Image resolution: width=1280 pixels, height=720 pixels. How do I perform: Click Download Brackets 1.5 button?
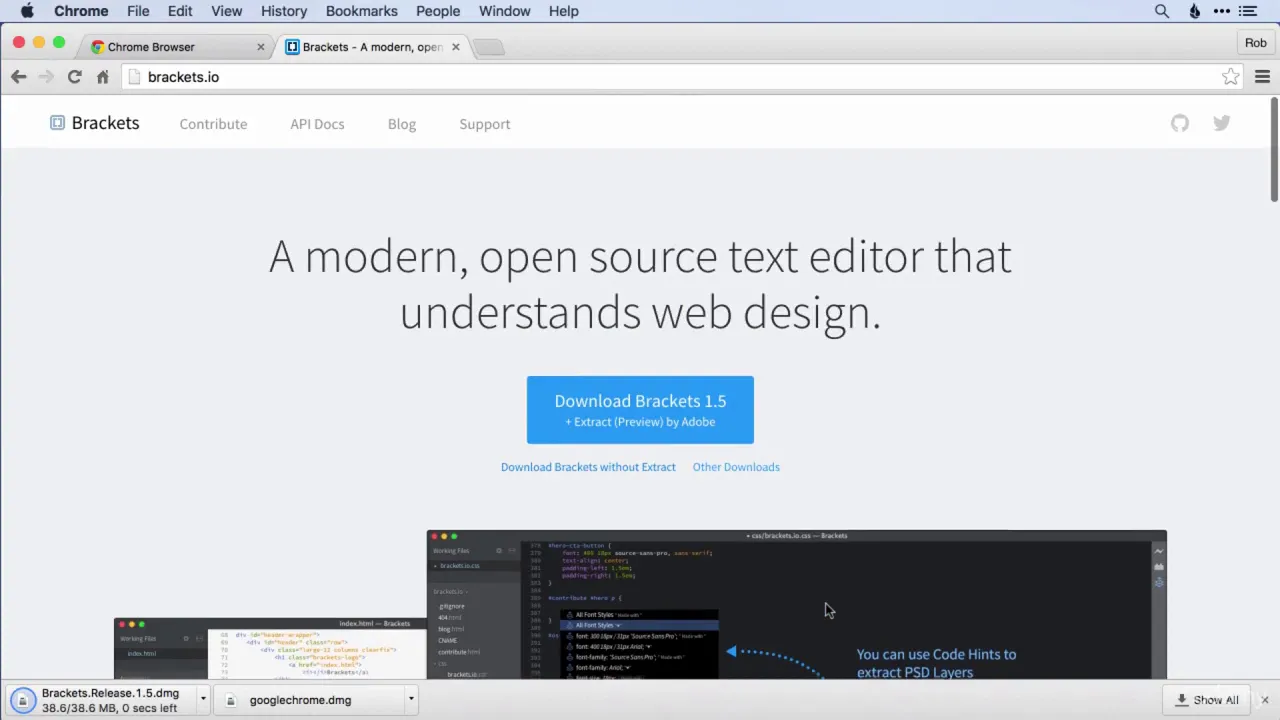click(640, 410)
